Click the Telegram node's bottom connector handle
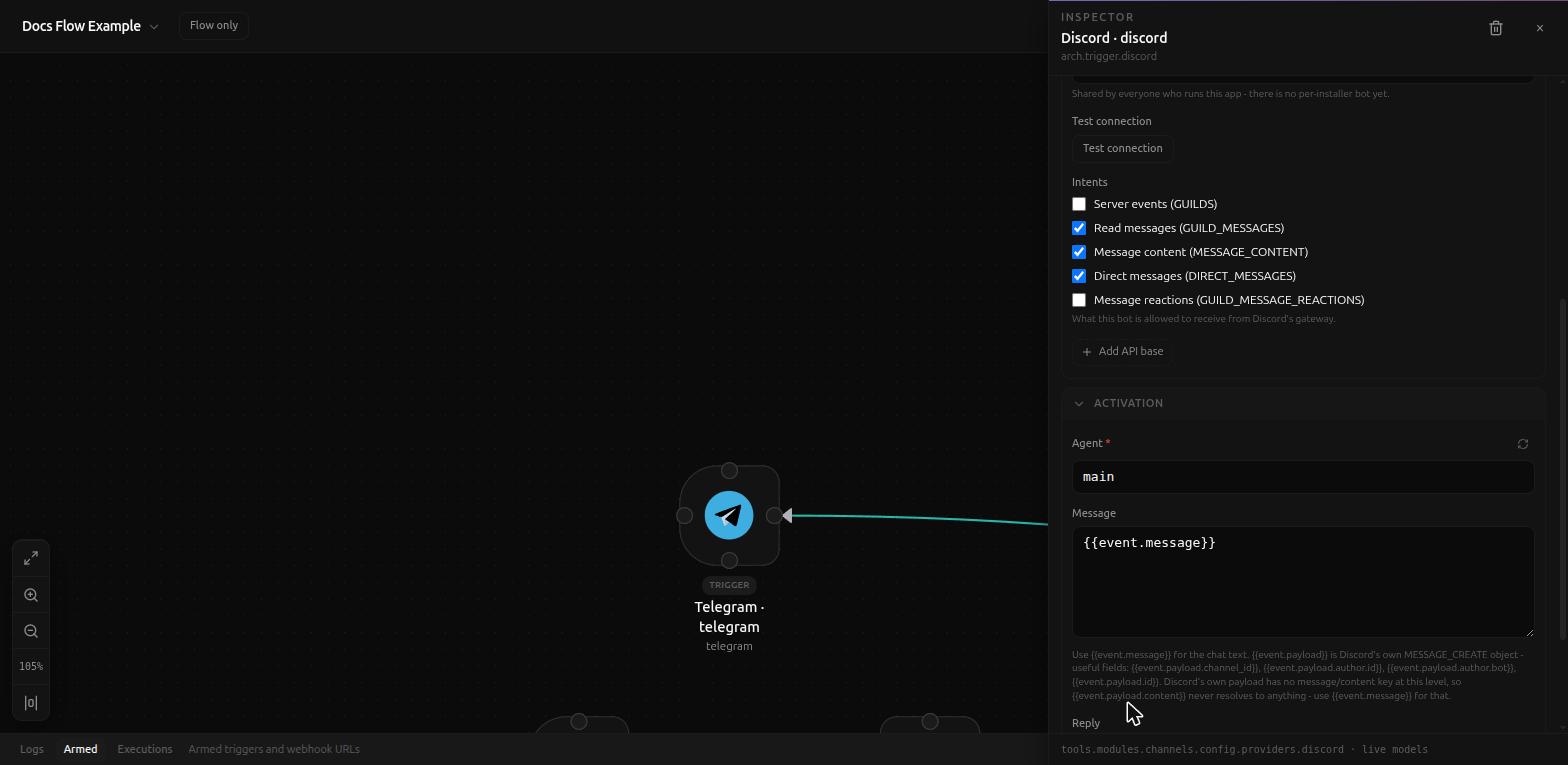 point(729,560)
